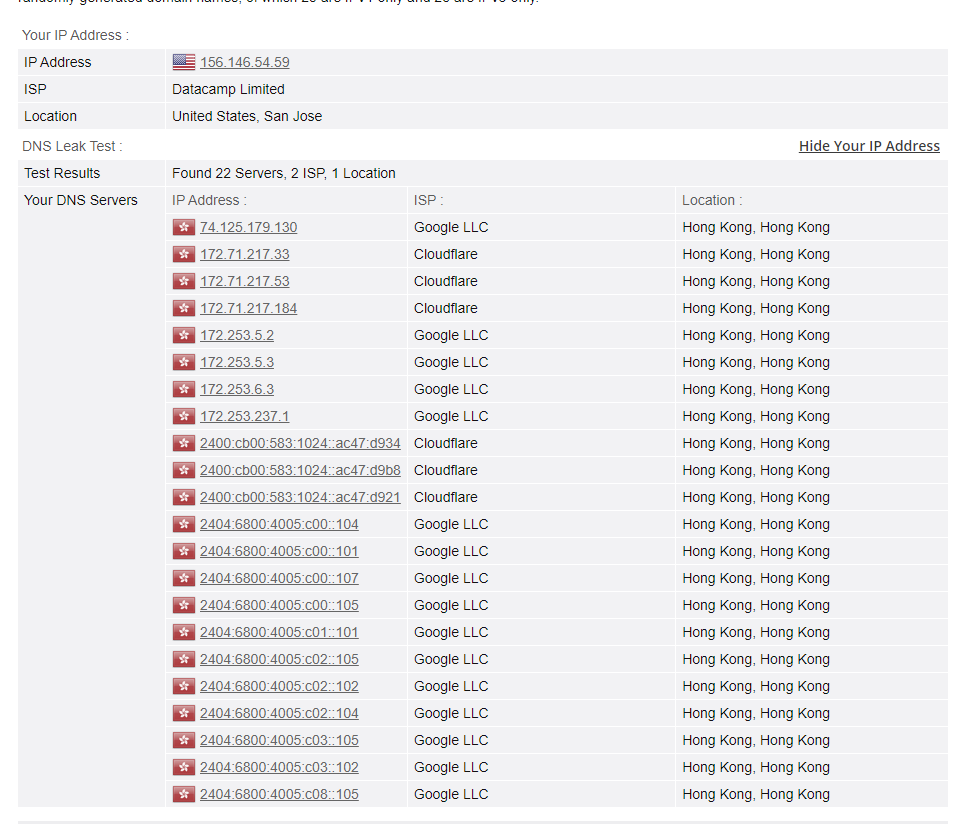This screenshot has height=824, width=957.
Task: Click the Hong Kong flag beside 172.71.217.53
Action: pos(184,281)
